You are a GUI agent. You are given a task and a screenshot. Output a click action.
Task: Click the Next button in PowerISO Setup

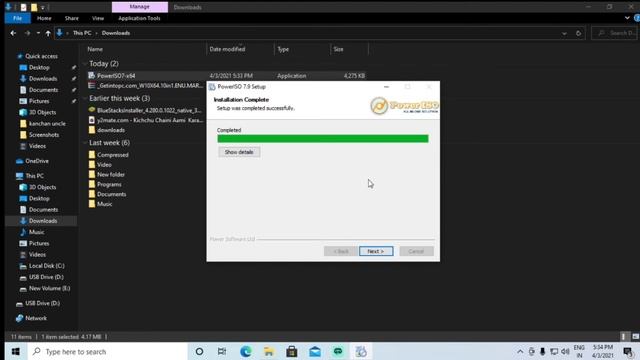[376, 251]
